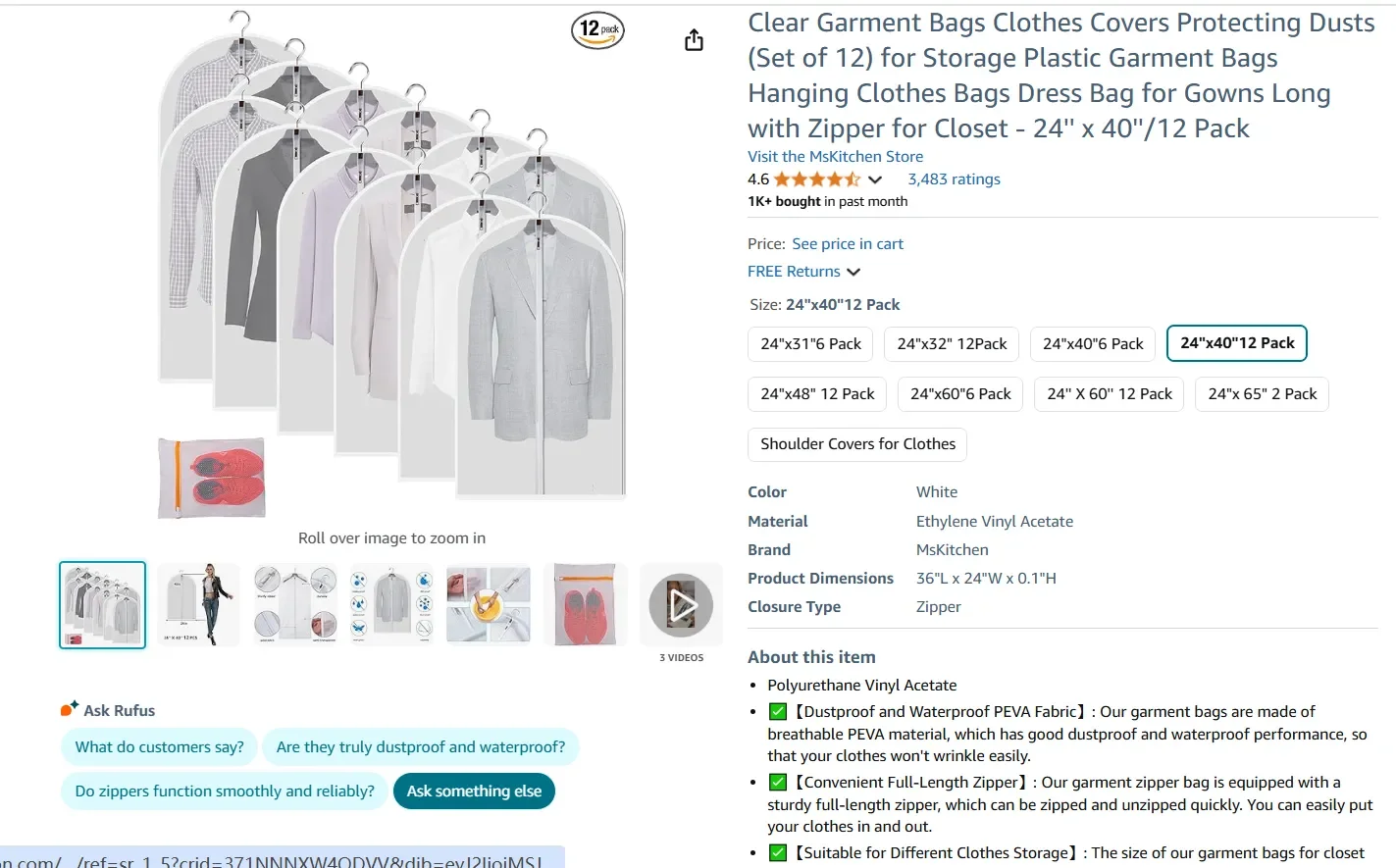Click the green checkmark beside Dustproof bullet
The width and height of the screenshot is (1396, 868).
(x=777, y=711)
